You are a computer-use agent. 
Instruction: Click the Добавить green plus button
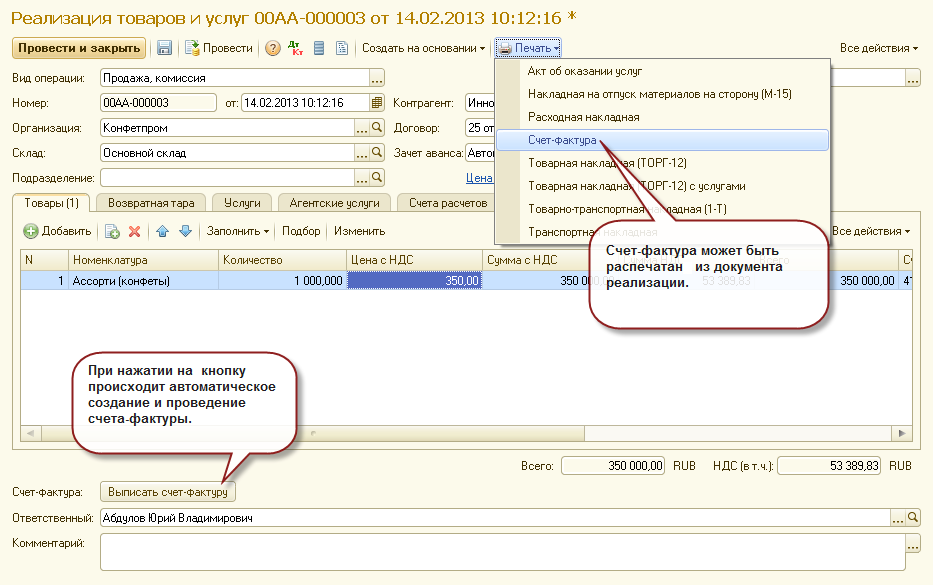pyautogui.click(x=57, y=231)
